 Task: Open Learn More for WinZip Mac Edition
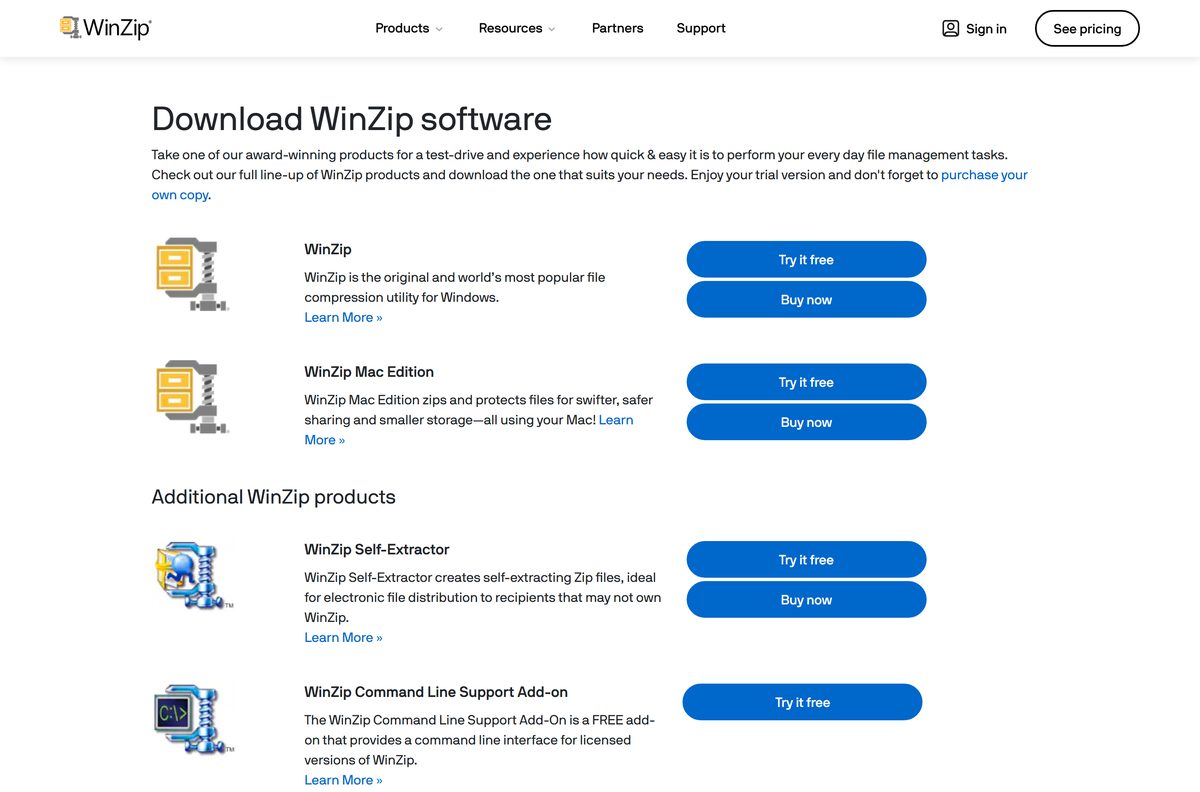tap(616, 420)
